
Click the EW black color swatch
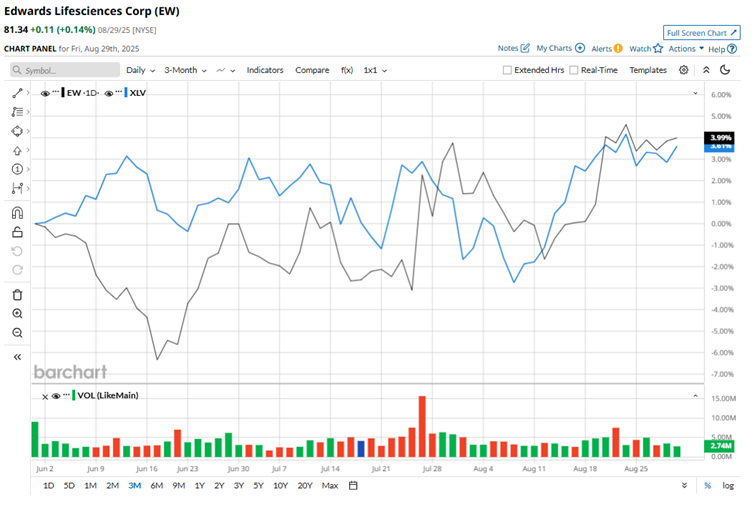pyautogui.click(x=63, y=93)
